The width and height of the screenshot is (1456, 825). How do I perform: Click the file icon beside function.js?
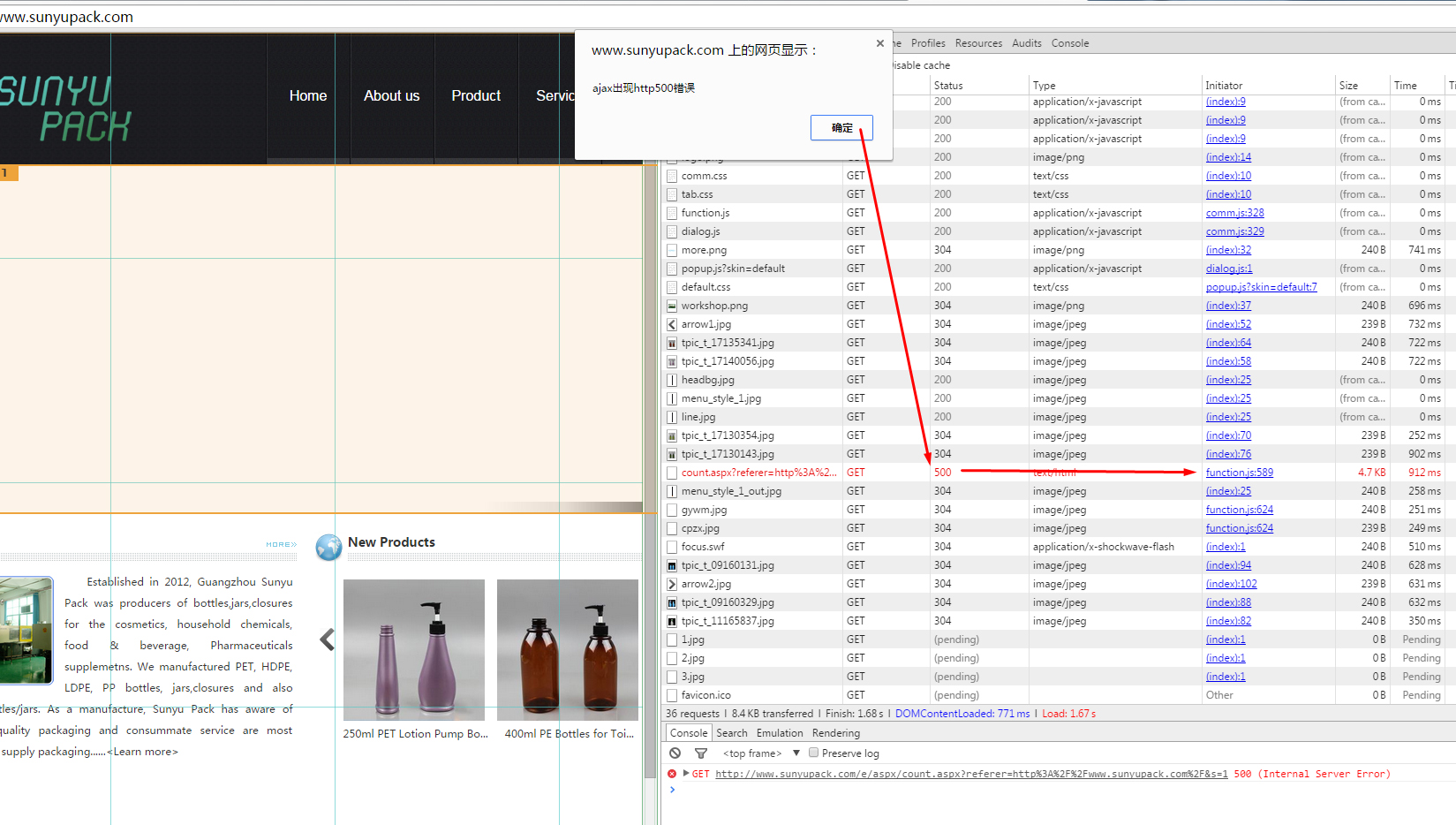[672, 213]
